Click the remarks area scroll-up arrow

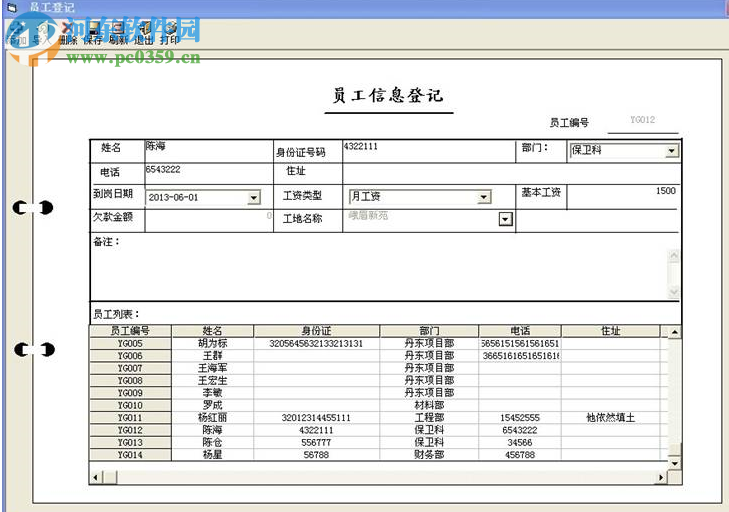(x=673, y=256)
